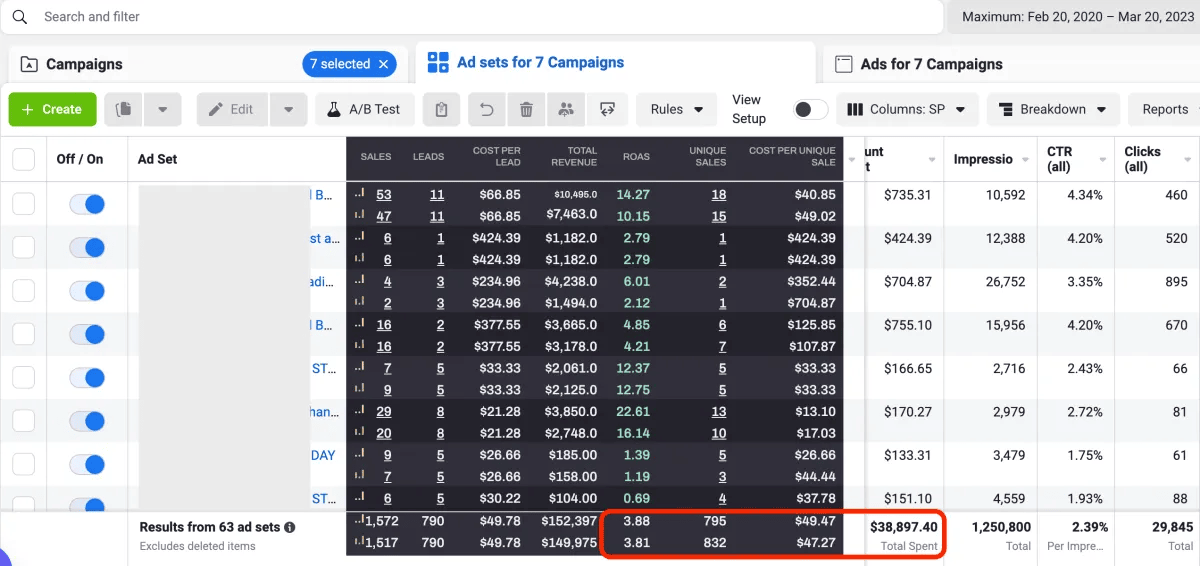Click the date range selector
Screen dimensions: 1200x566
point(1074,17)
